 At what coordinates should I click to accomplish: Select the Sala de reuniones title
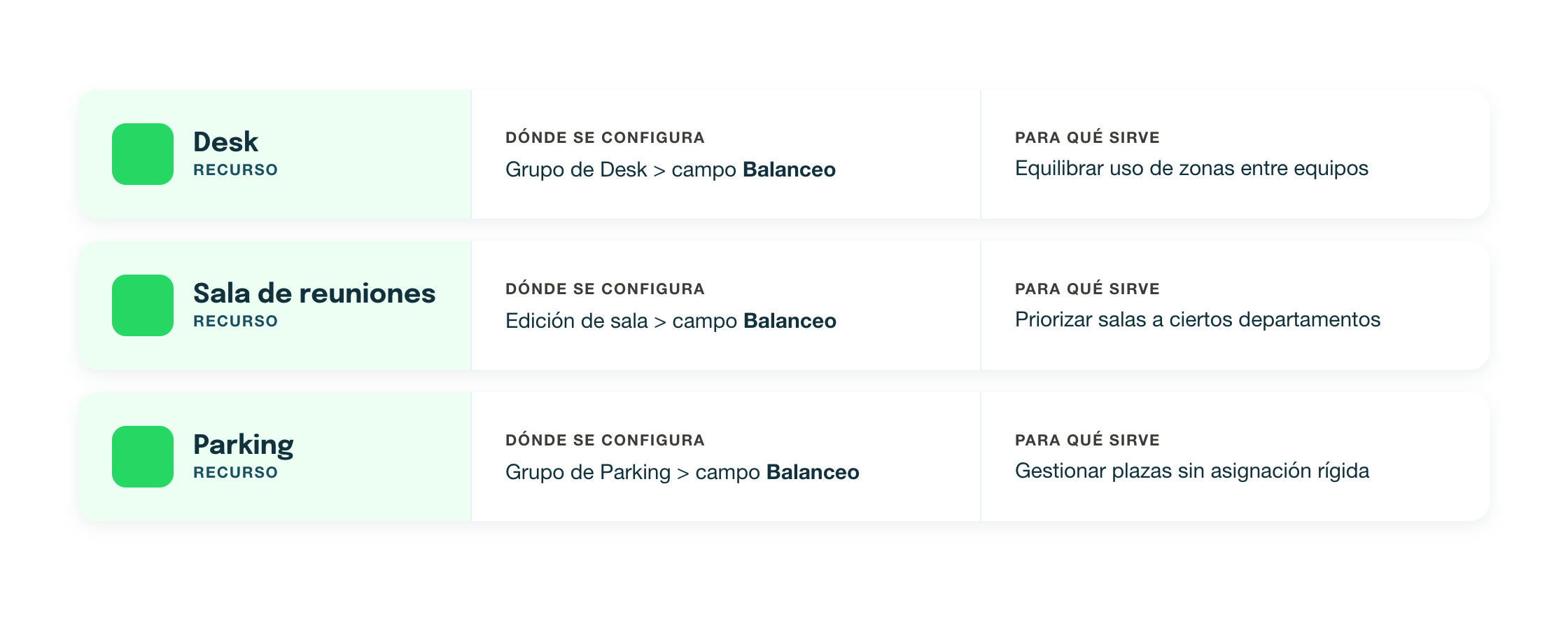point(314,293)
